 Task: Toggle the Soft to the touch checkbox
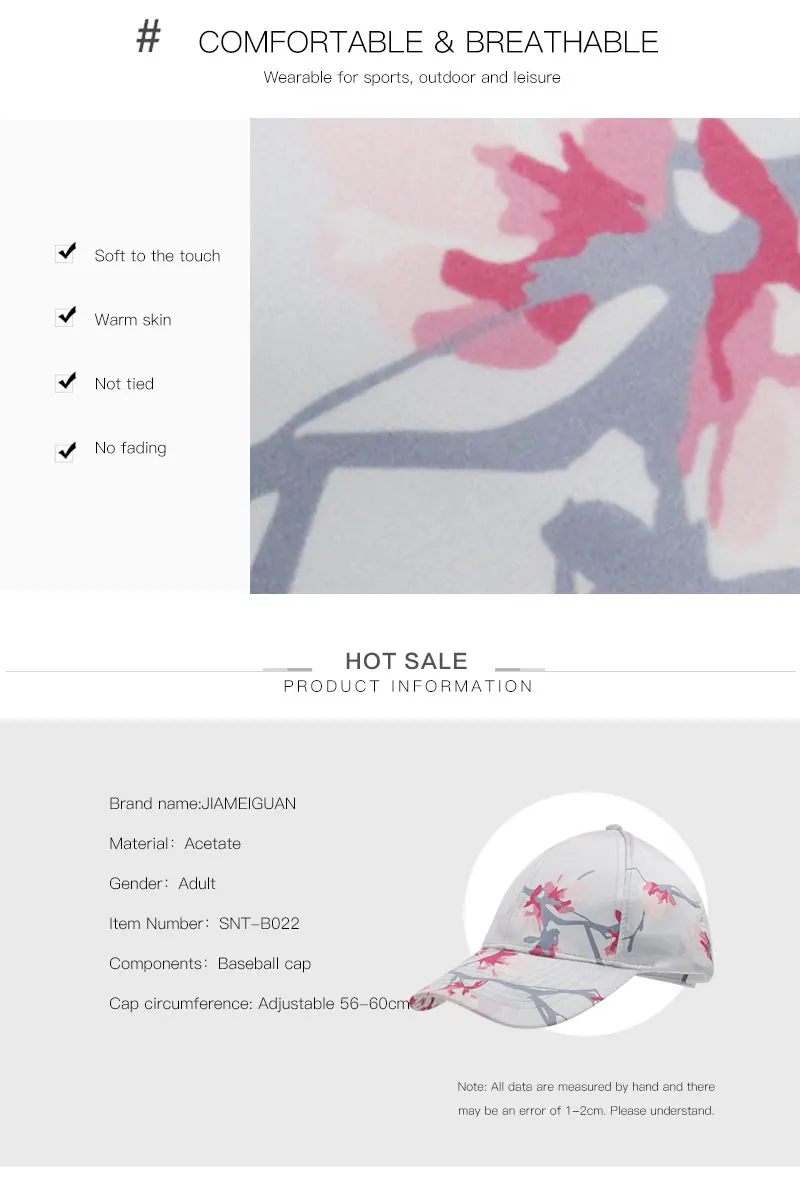pos(66,253)
